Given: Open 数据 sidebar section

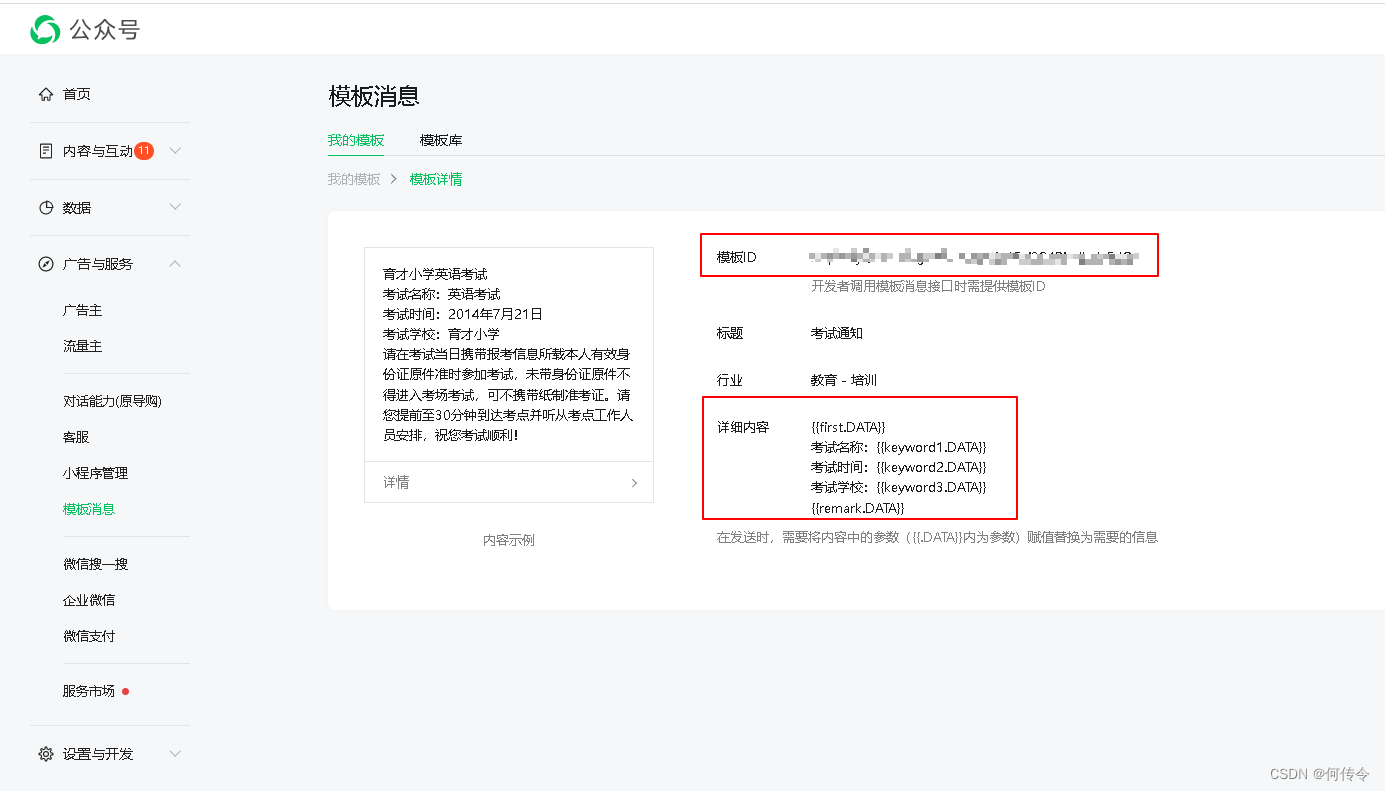Looking at the screenshot, I should pos(77,208).
